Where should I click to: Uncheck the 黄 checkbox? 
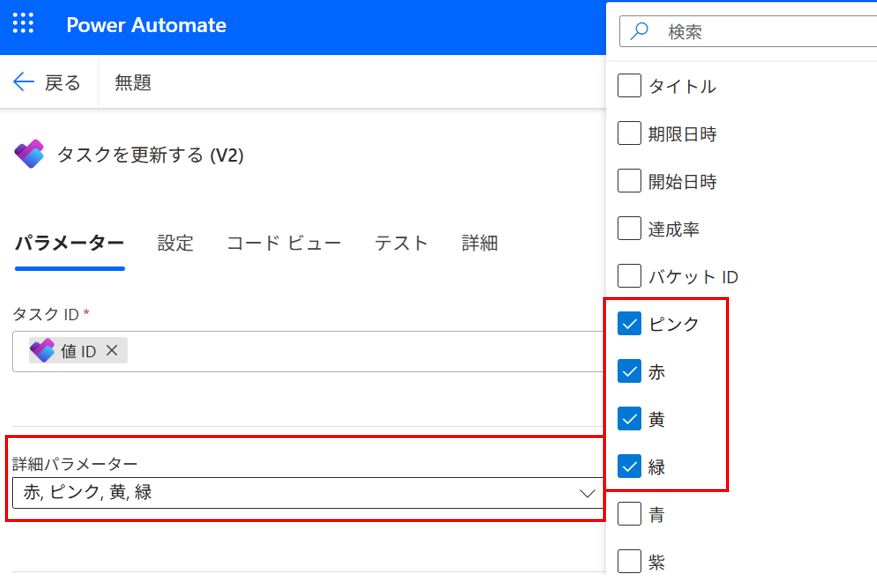pyautogui.click(x=629, y=418)
